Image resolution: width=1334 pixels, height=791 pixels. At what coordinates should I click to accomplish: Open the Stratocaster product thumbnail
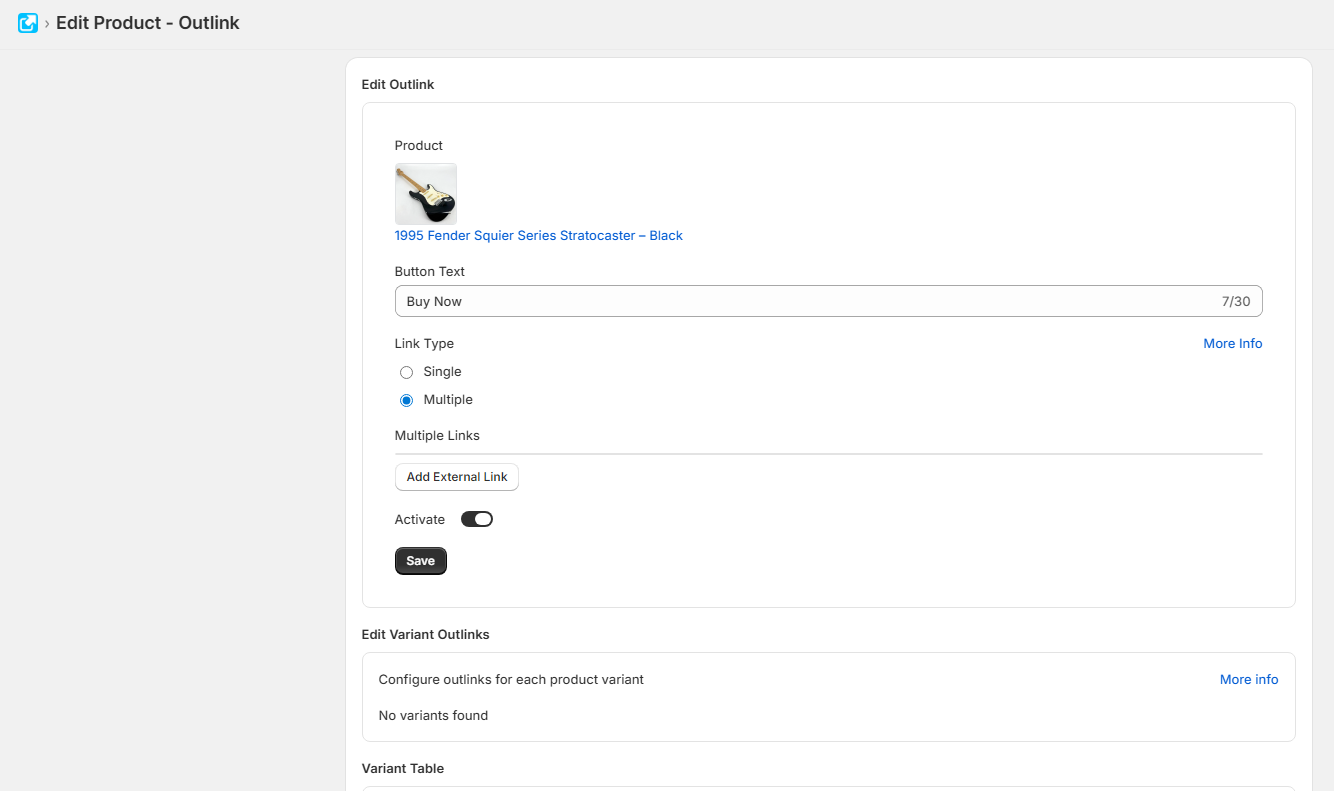(x=426, y=194)
